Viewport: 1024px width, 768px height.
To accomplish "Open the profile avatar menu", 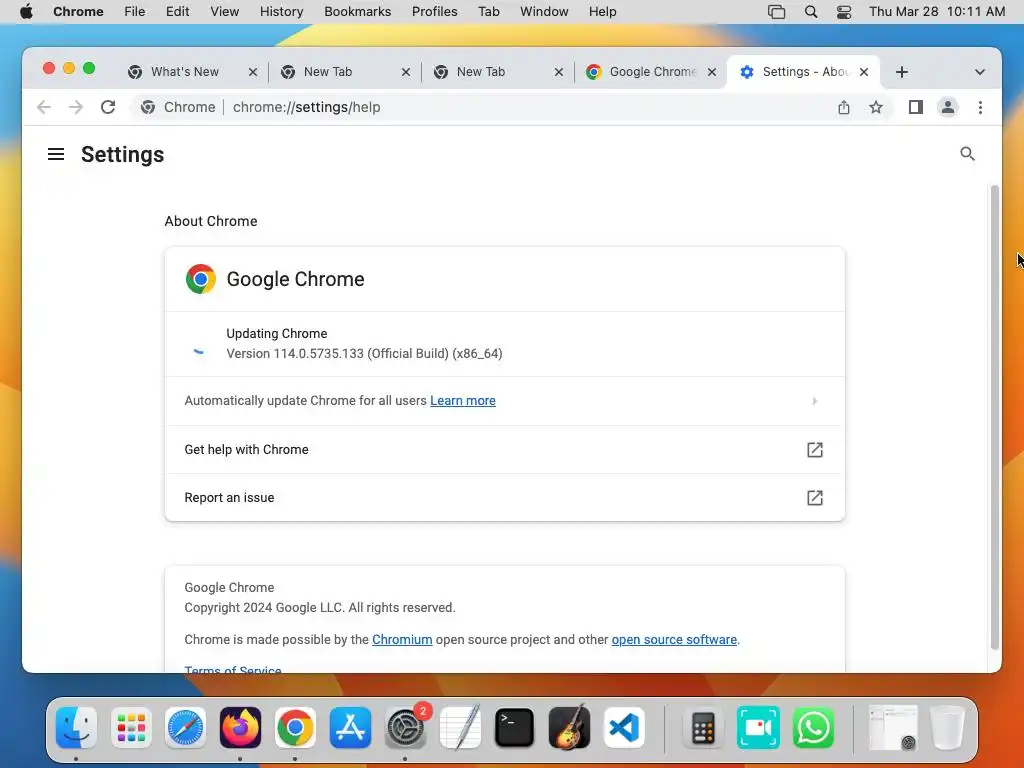I will (x=948, y=107).
